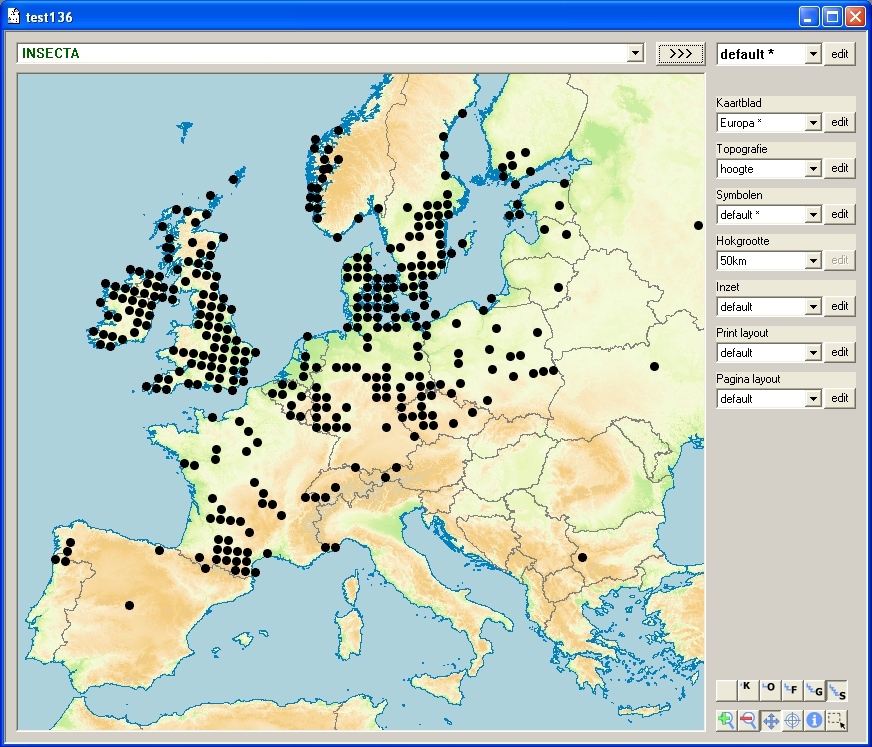This screenshot has height=747, width=872.
Task: Click edit next to Pagina layout
Action: click(840, 398)
